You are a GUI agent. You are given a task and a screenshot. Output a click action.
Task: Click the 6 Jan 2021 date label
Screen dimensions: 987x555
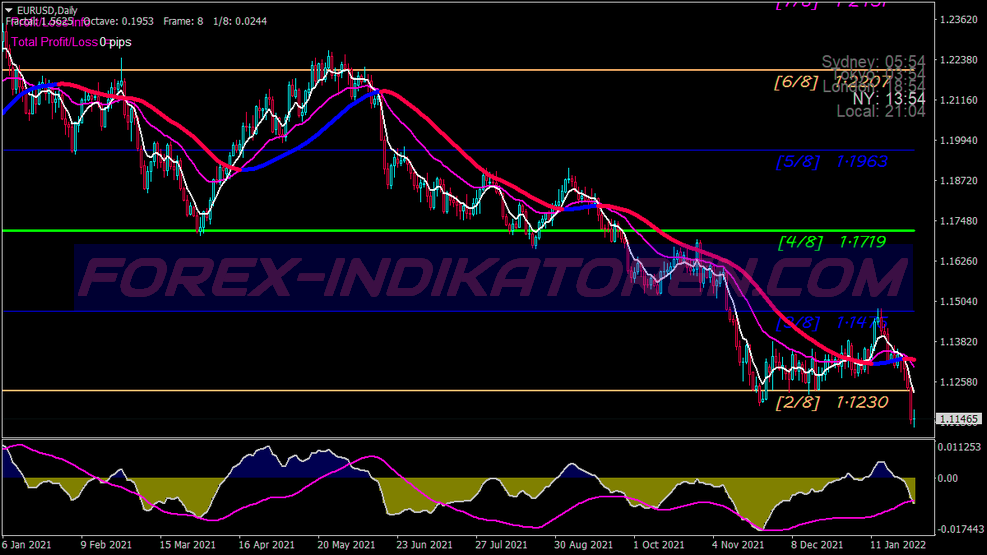pyautogui.click(x=27, y=546)
